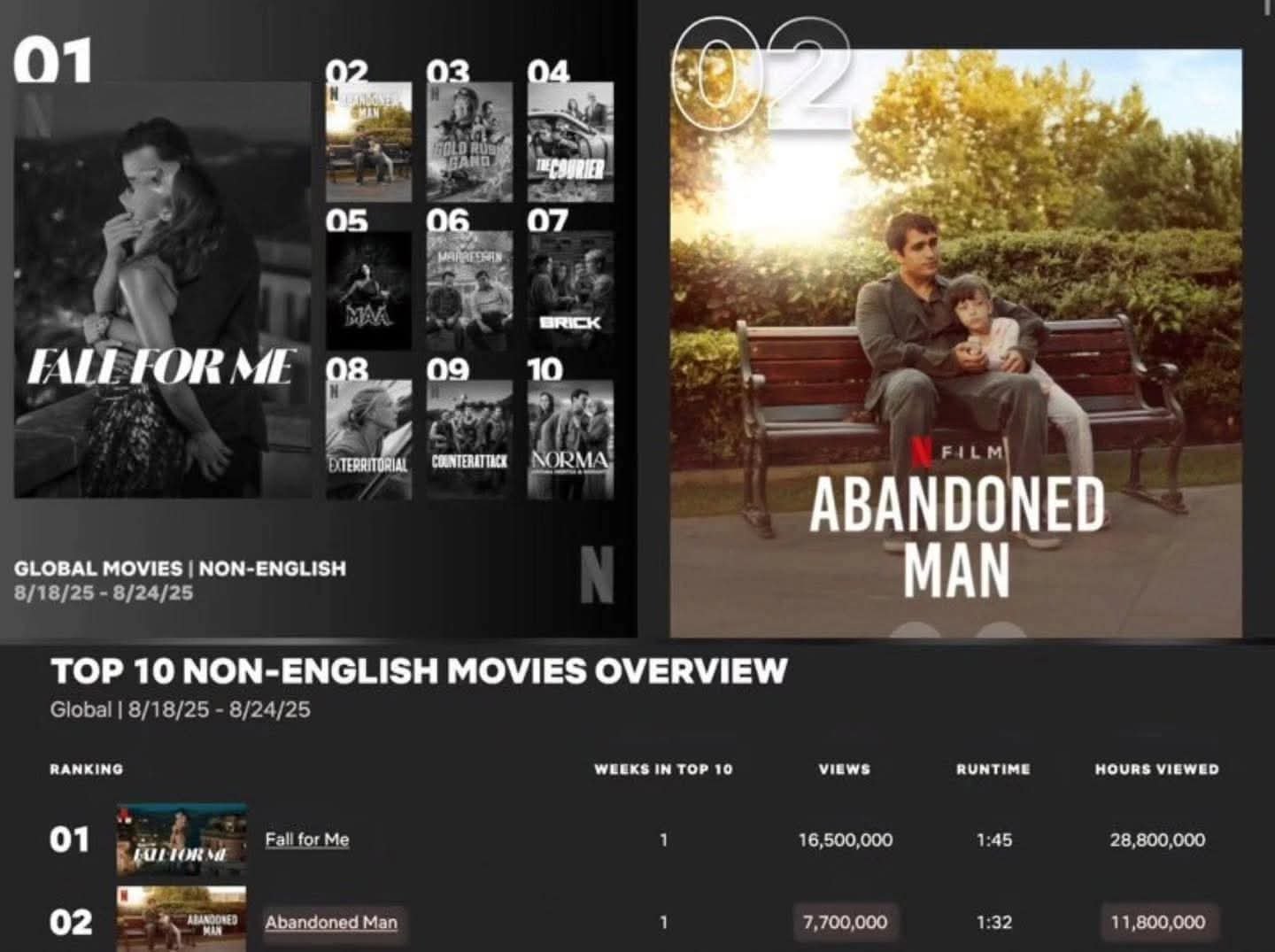Open the large Fall for Me poster

pos(163,290)
